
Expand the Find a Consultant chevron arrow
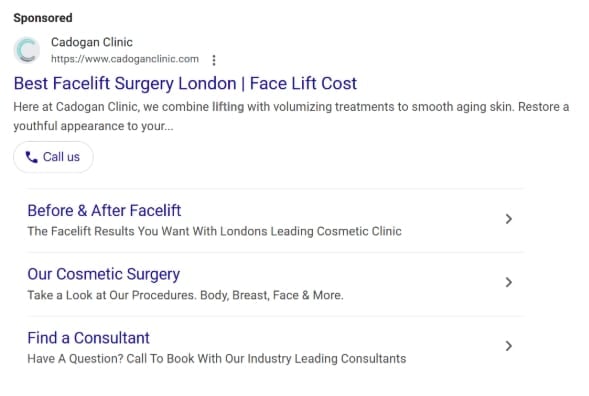pos(509,346)
